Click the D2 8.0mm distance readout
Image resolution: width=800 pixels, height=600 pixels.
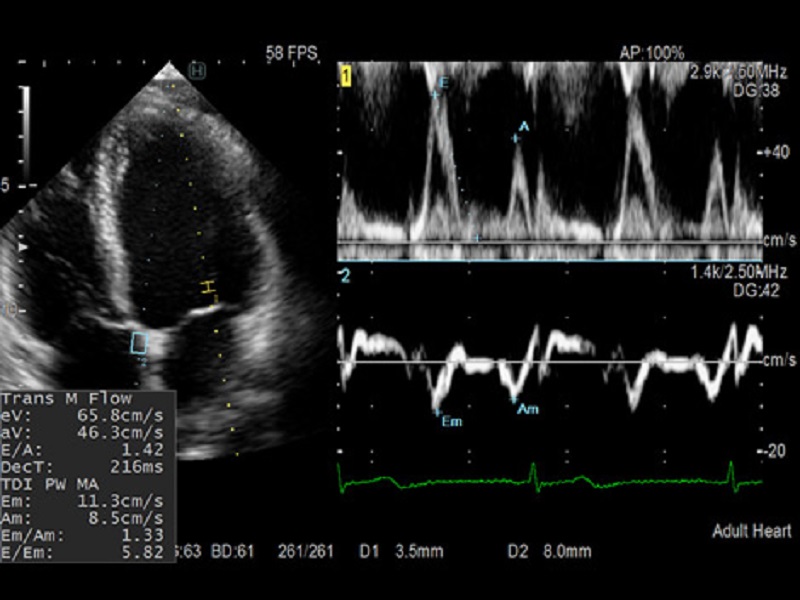click(x=558, y=552)
